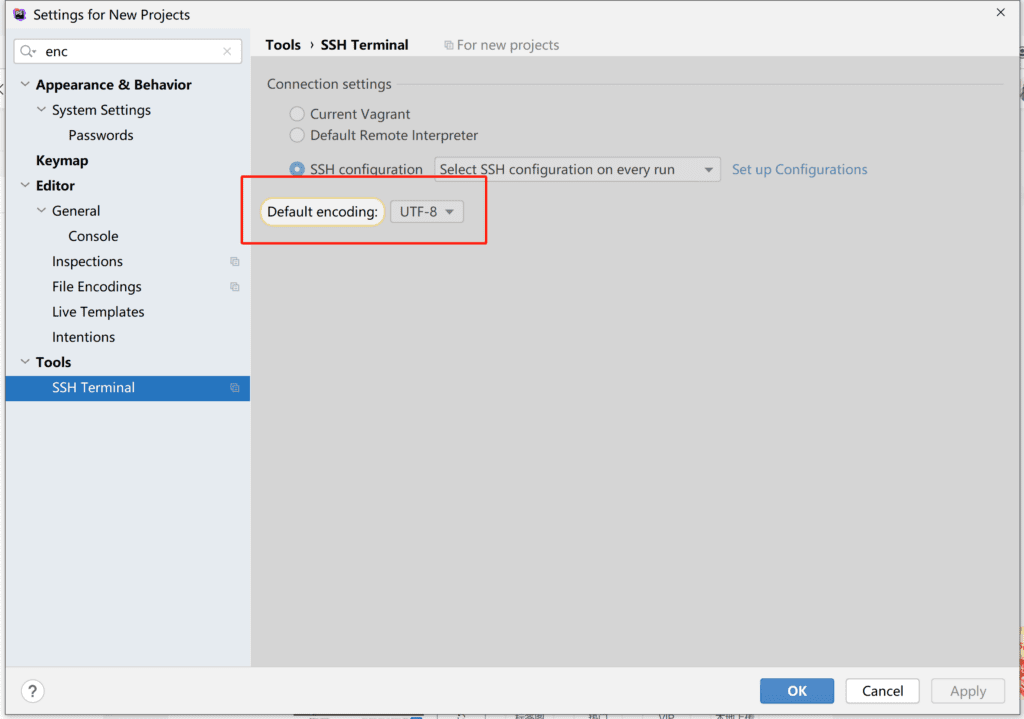
Task: Open help with the question mark button
Action: pos(32,691)
